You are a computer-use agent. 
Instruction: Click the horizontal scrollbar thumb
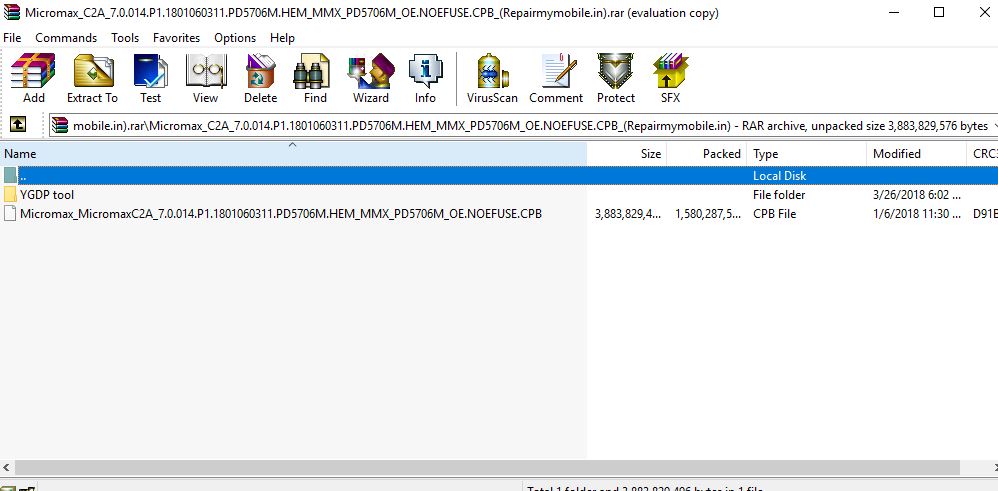[x=487, y=467]
